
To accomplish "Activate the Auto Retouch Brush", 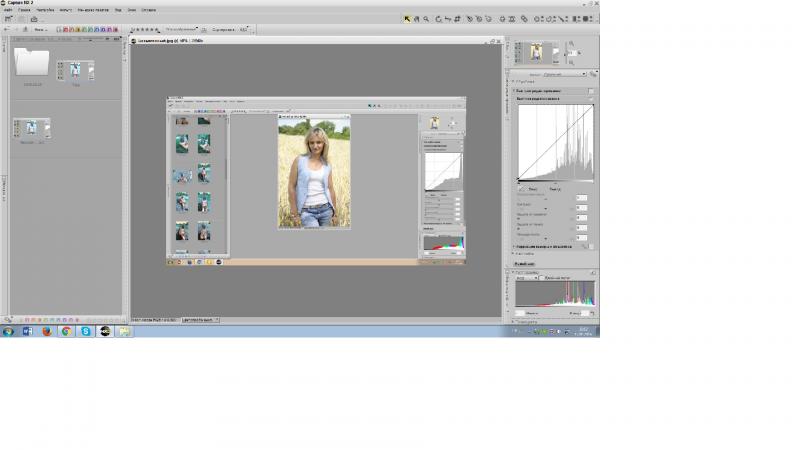I will coord(524,19).
